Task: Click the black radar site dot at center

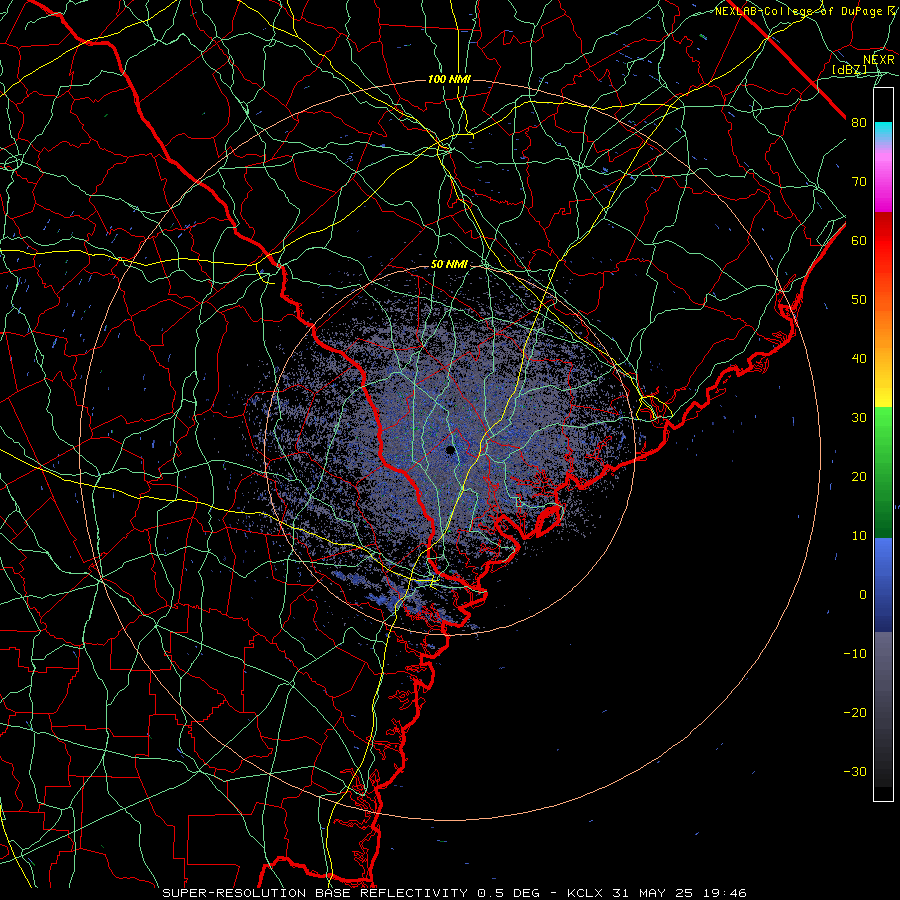Action: coord(451,450)
